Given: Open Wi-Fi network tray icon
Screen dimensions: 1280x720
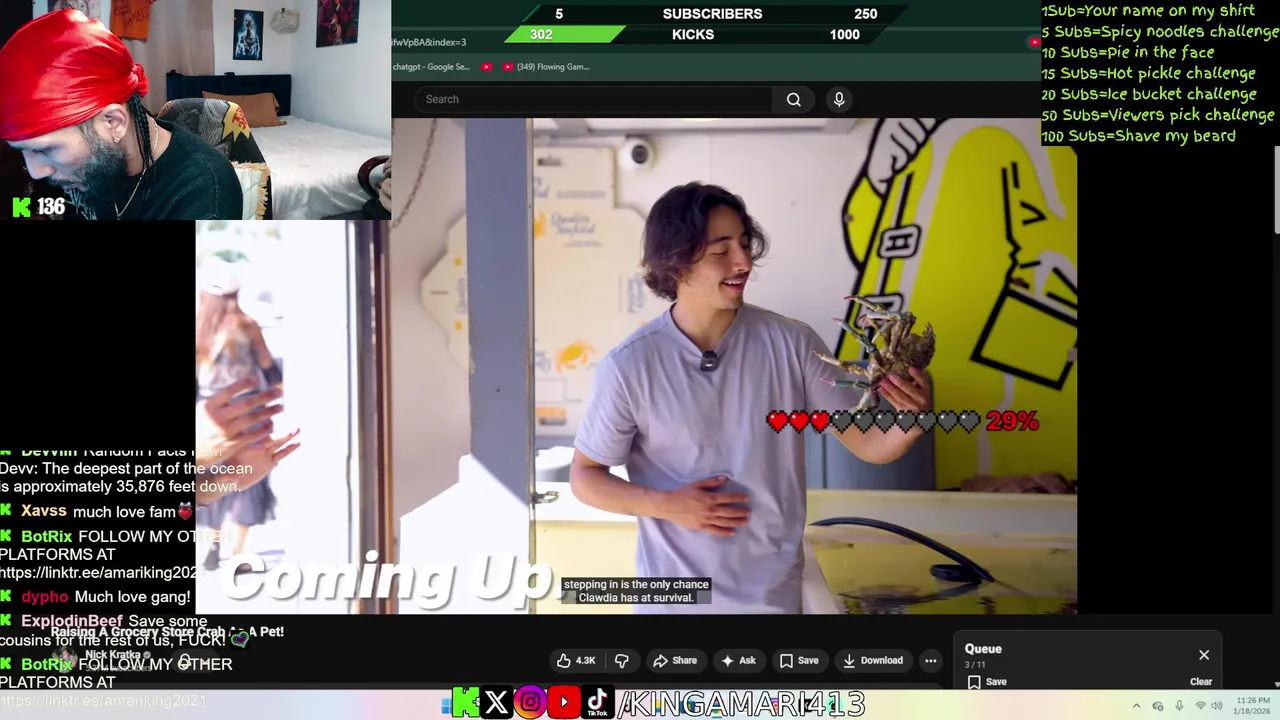Looking at the screenshot, I should click(1201, 706).
